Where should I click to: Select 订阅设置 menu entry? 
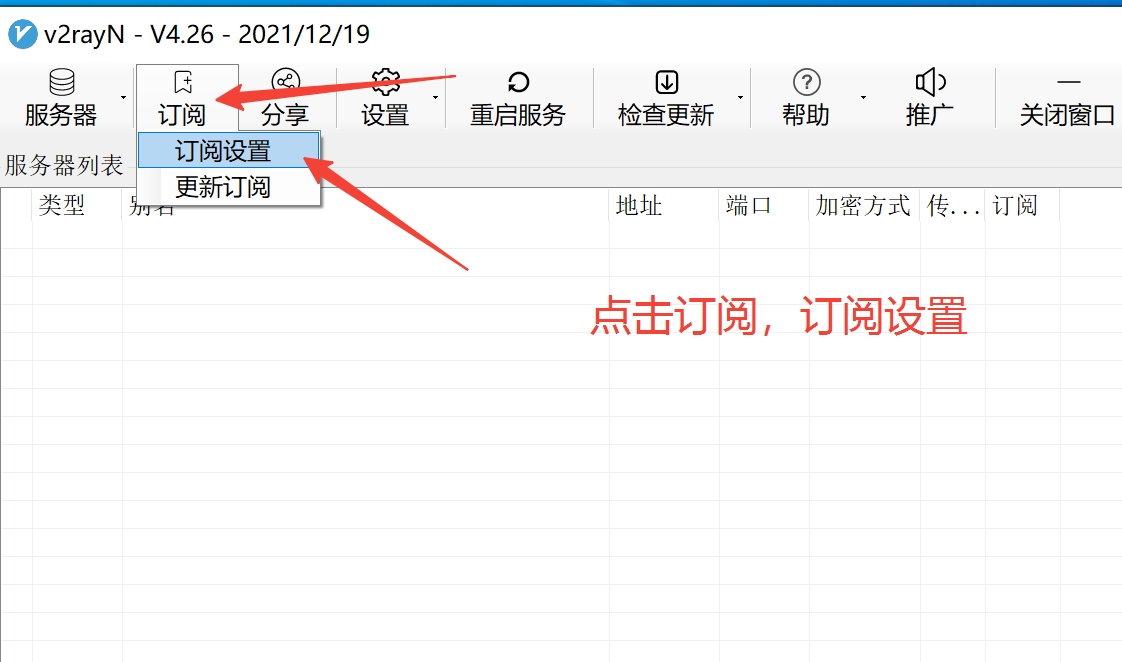pyautogui.click(x=228, y=150)
